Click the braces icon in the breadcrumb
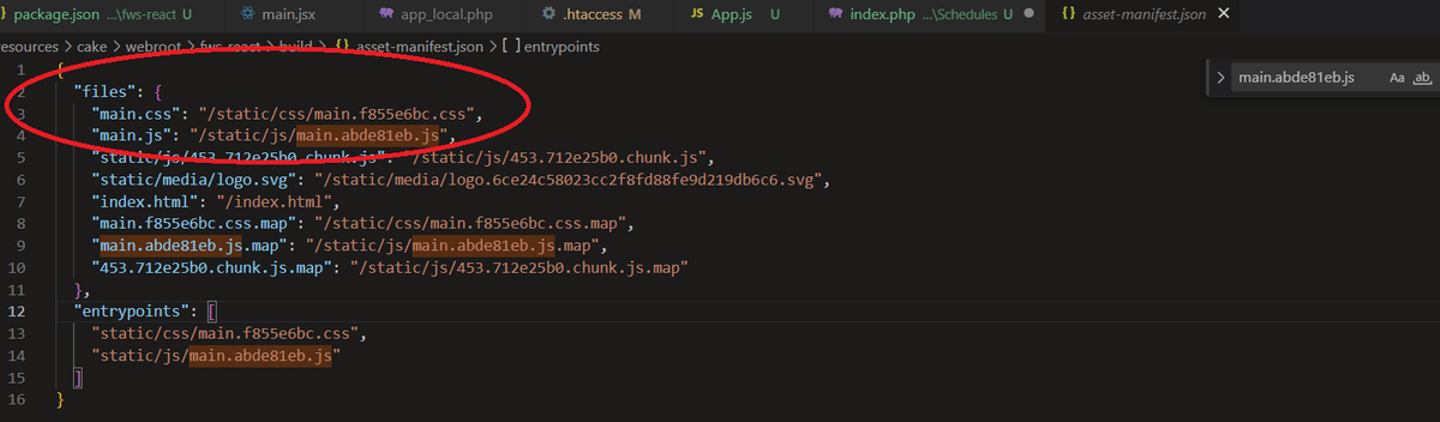 343,47
